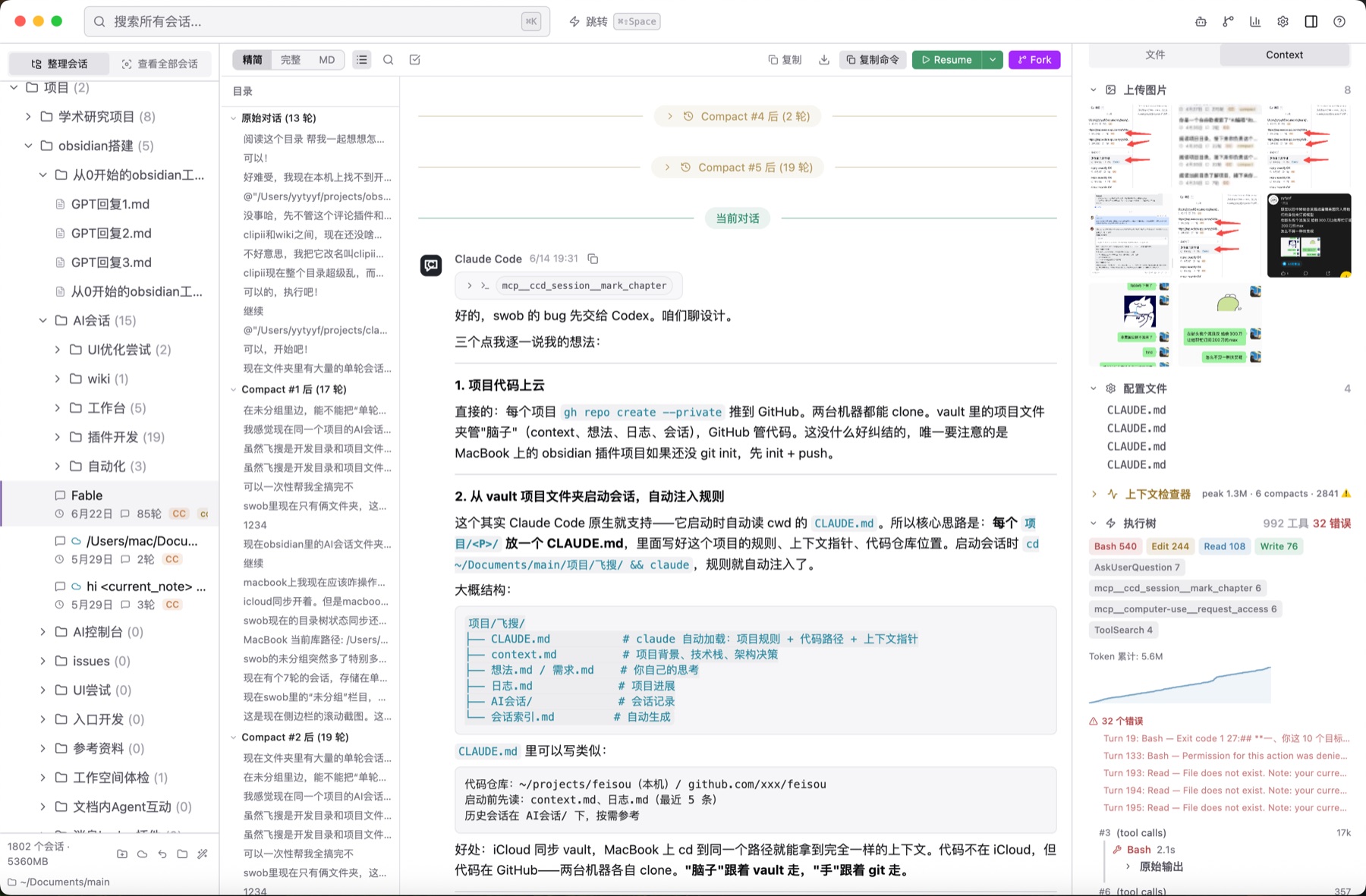
Task: Collapse the obsidian搭建 folder
Action: pyautogui.click(x=28, y=146)
